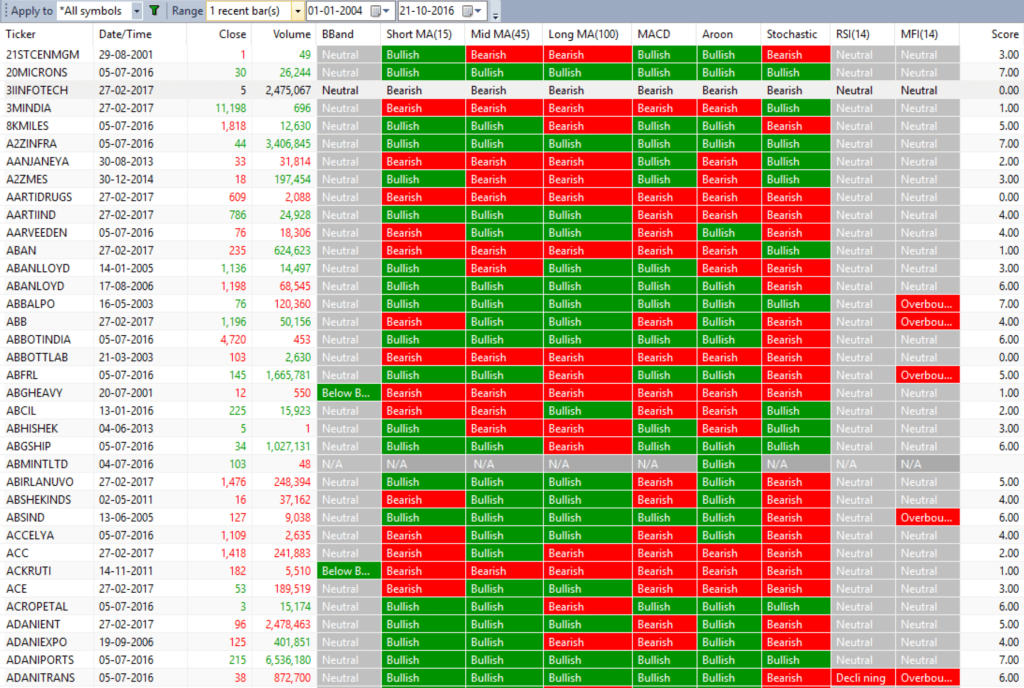Open the 1 recent bar(s) range dropdown
Image resolution: width=1024 pixels, height=688 pixels.
pos(297,10)
